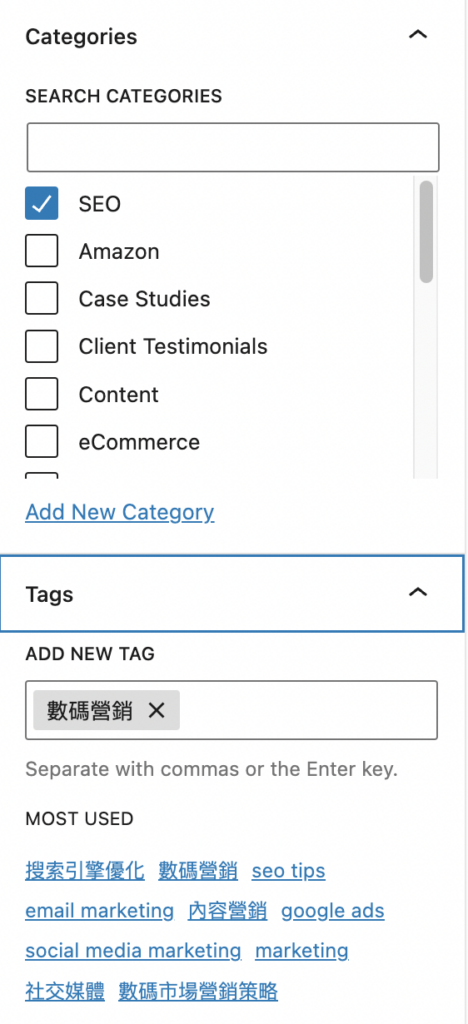Add the social media marketing tag
Image resolution: width=468 pixels, height=1024 pixels.
click(133, 951)
